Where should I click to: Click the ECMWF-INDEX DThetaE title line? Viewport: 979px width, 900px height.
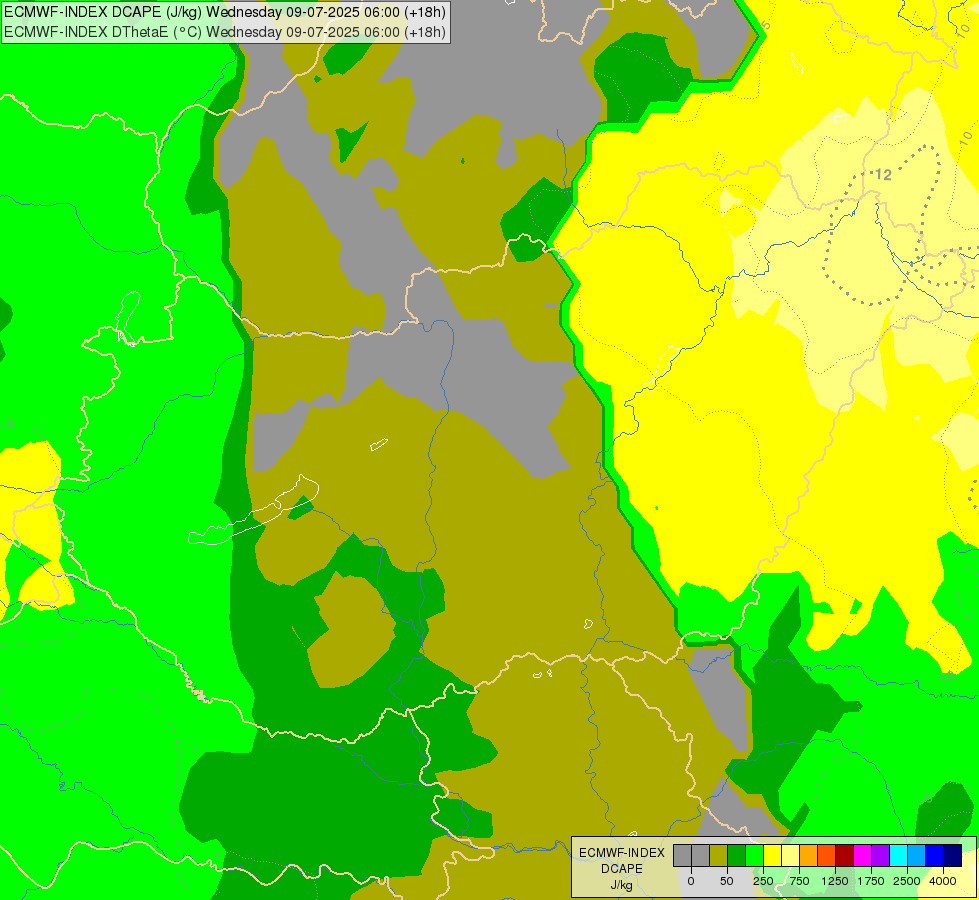tap(225, 32)
